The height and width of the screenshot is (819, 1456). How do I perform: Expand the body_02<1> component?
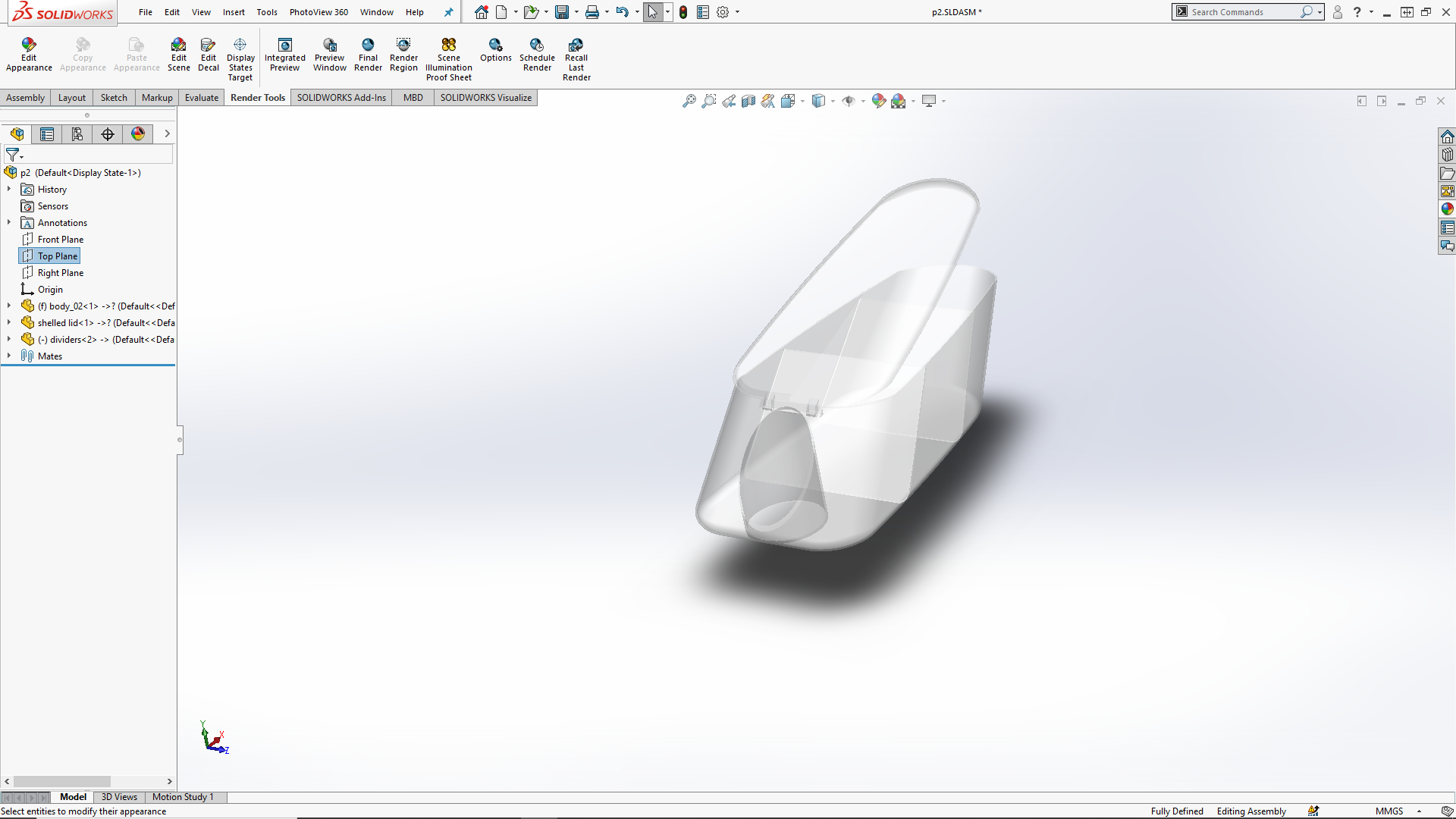click(x=9, y=306)
